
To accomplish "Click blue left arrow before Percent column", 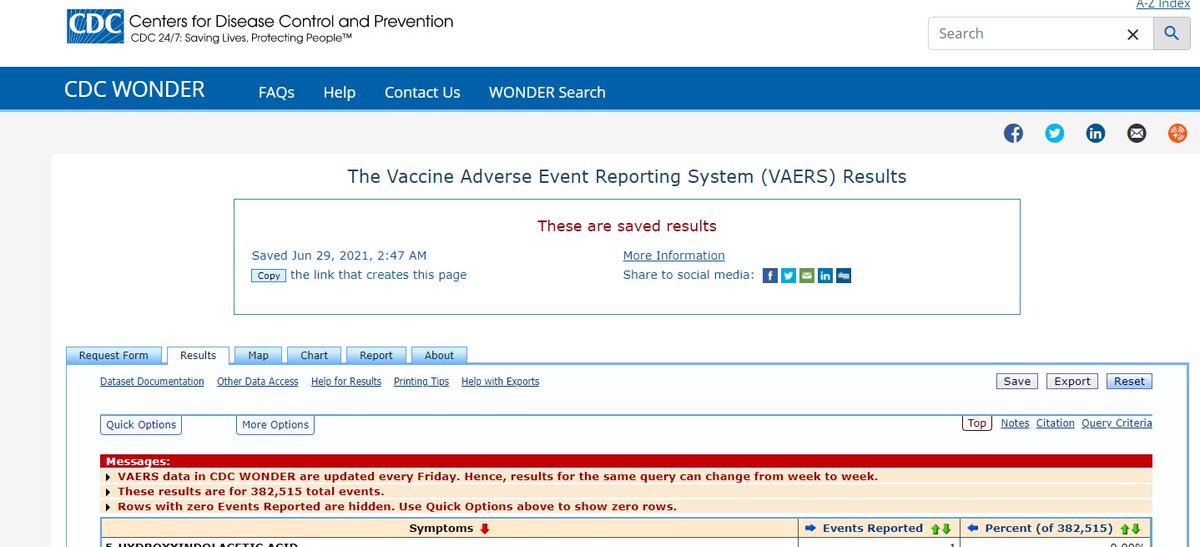I will pyautogui.click(x=973, y=528).
